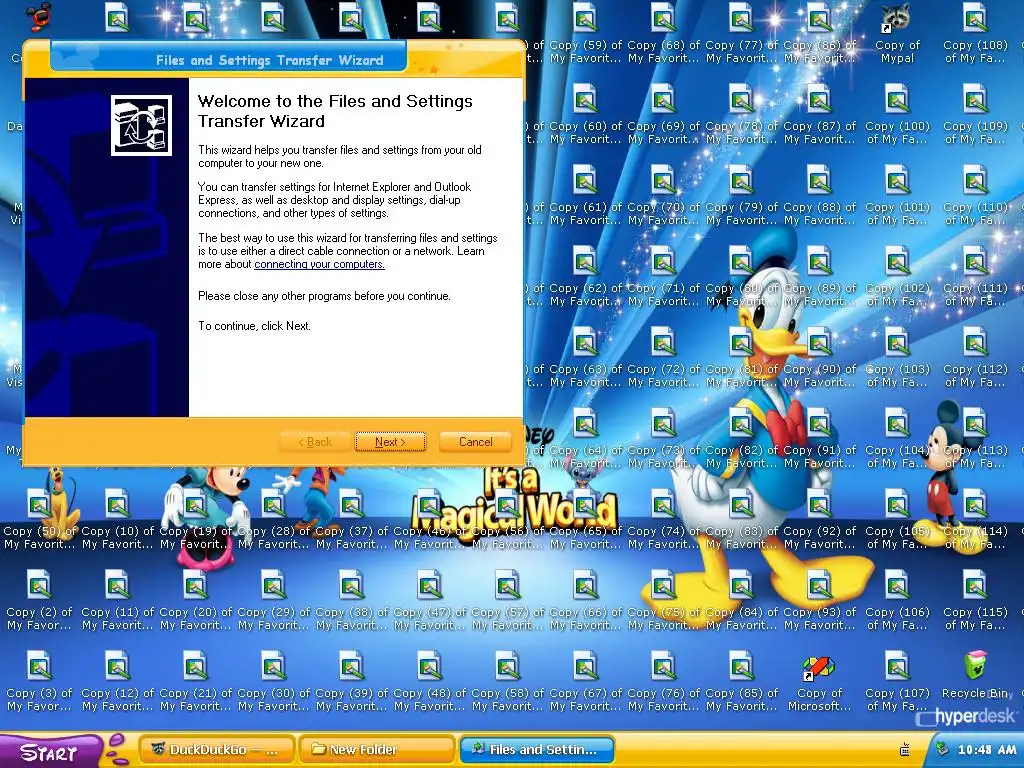Select Copy (74) of My Favorit... icon
Screen dimensions: 1024x768
pyautogui.click(x=664, y=503)
